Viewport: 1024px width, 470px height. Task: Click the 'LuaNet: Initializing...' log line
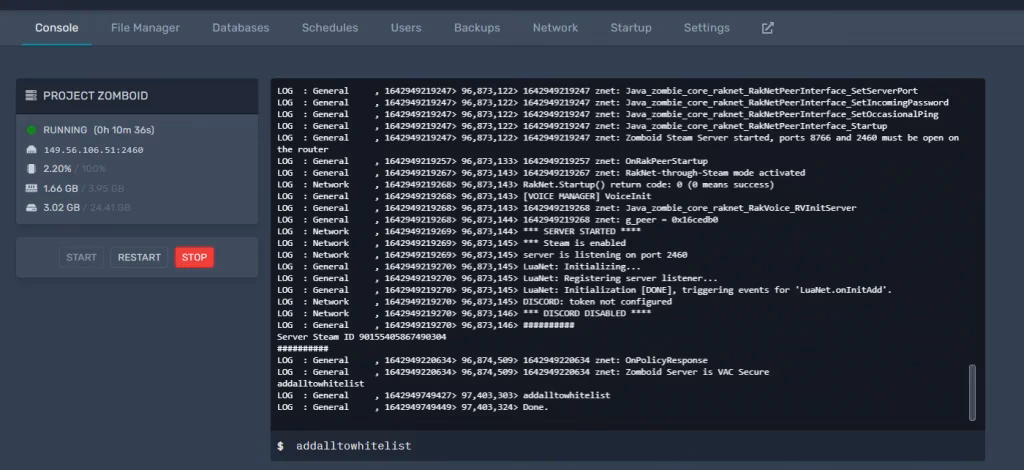[x=458, y=267]
